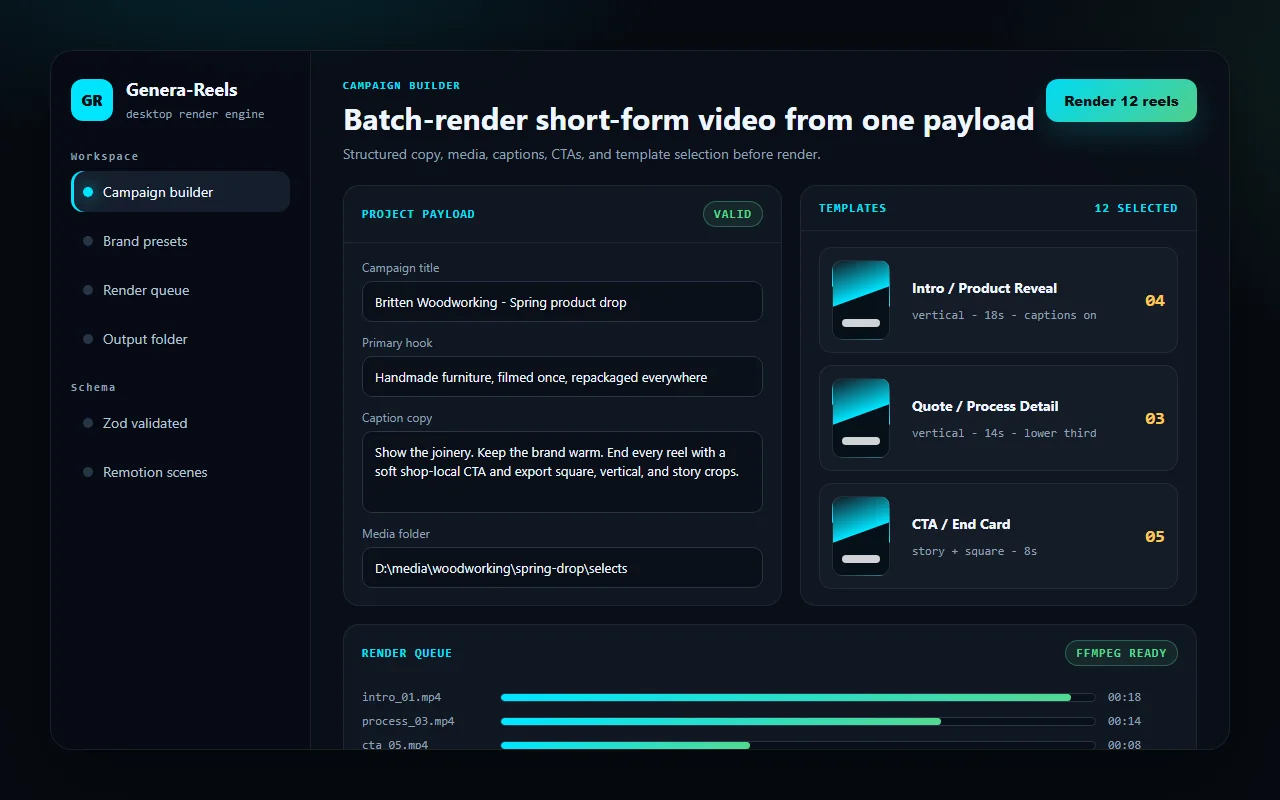Click the Genera-Reels app name

coord(182,90)
